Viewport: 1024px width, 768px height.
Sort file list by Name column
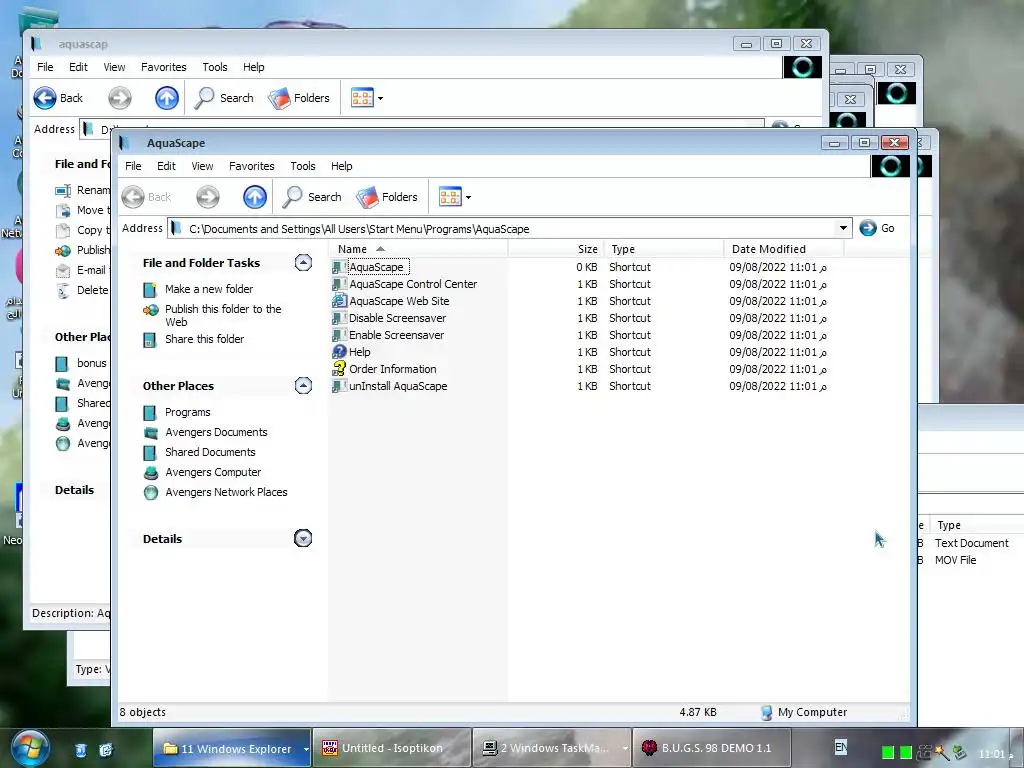click(418, 249)
